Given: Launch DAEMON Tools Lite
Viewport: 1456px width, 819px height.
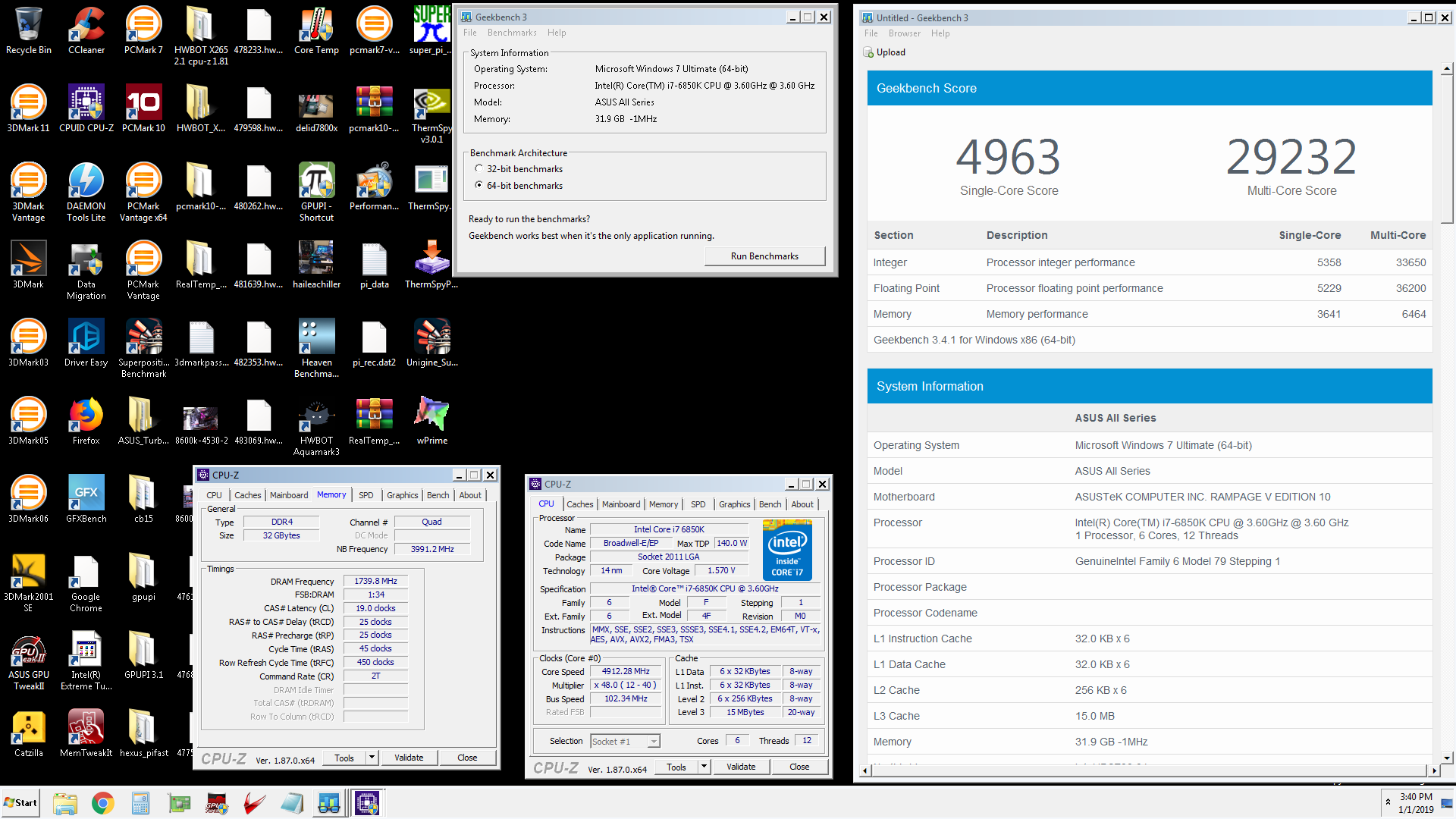Looking at the screenshot, I should coord(86,192).
